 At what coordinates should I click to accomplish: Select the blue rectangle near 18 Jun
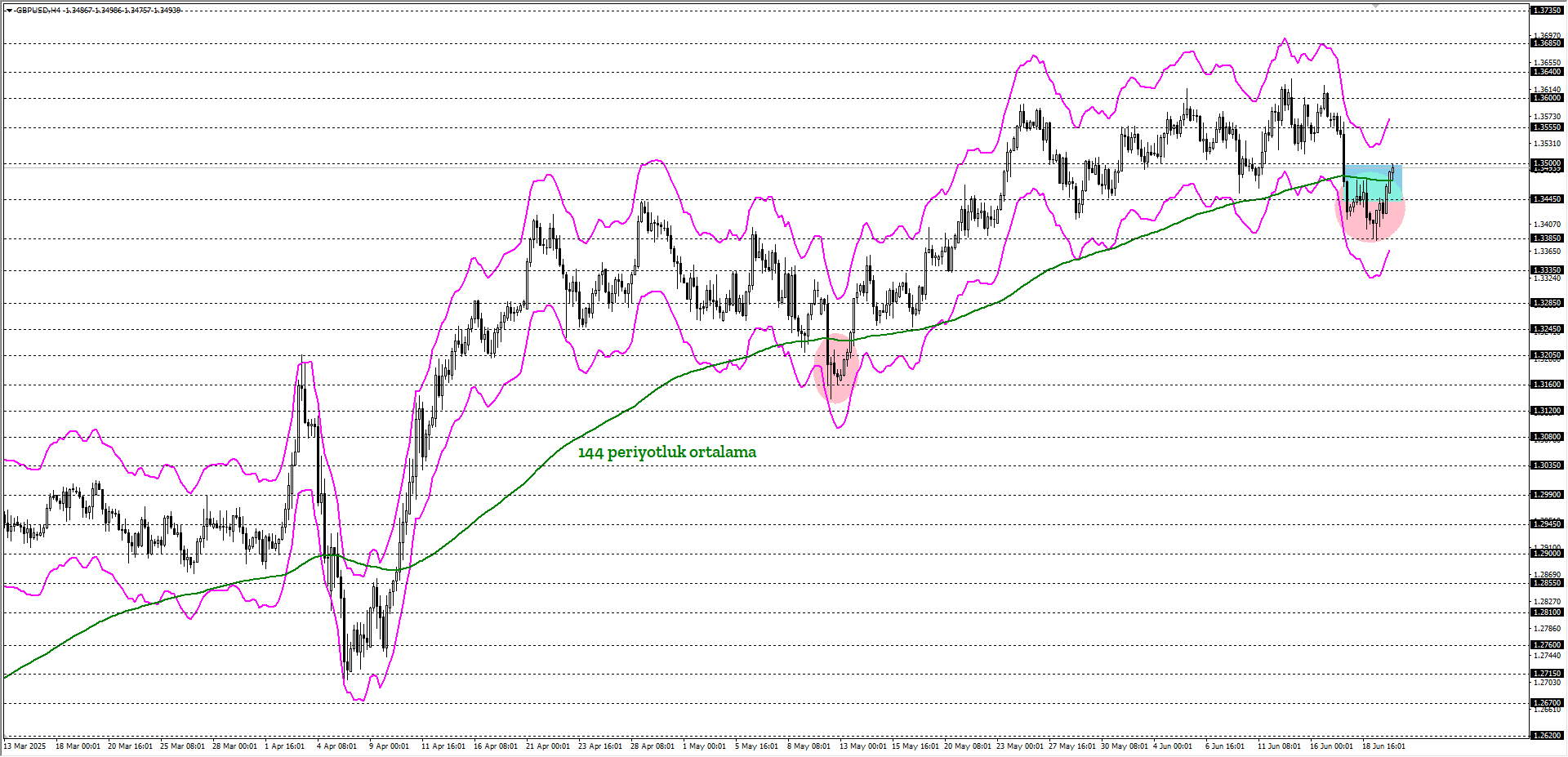click(1374, 183)
